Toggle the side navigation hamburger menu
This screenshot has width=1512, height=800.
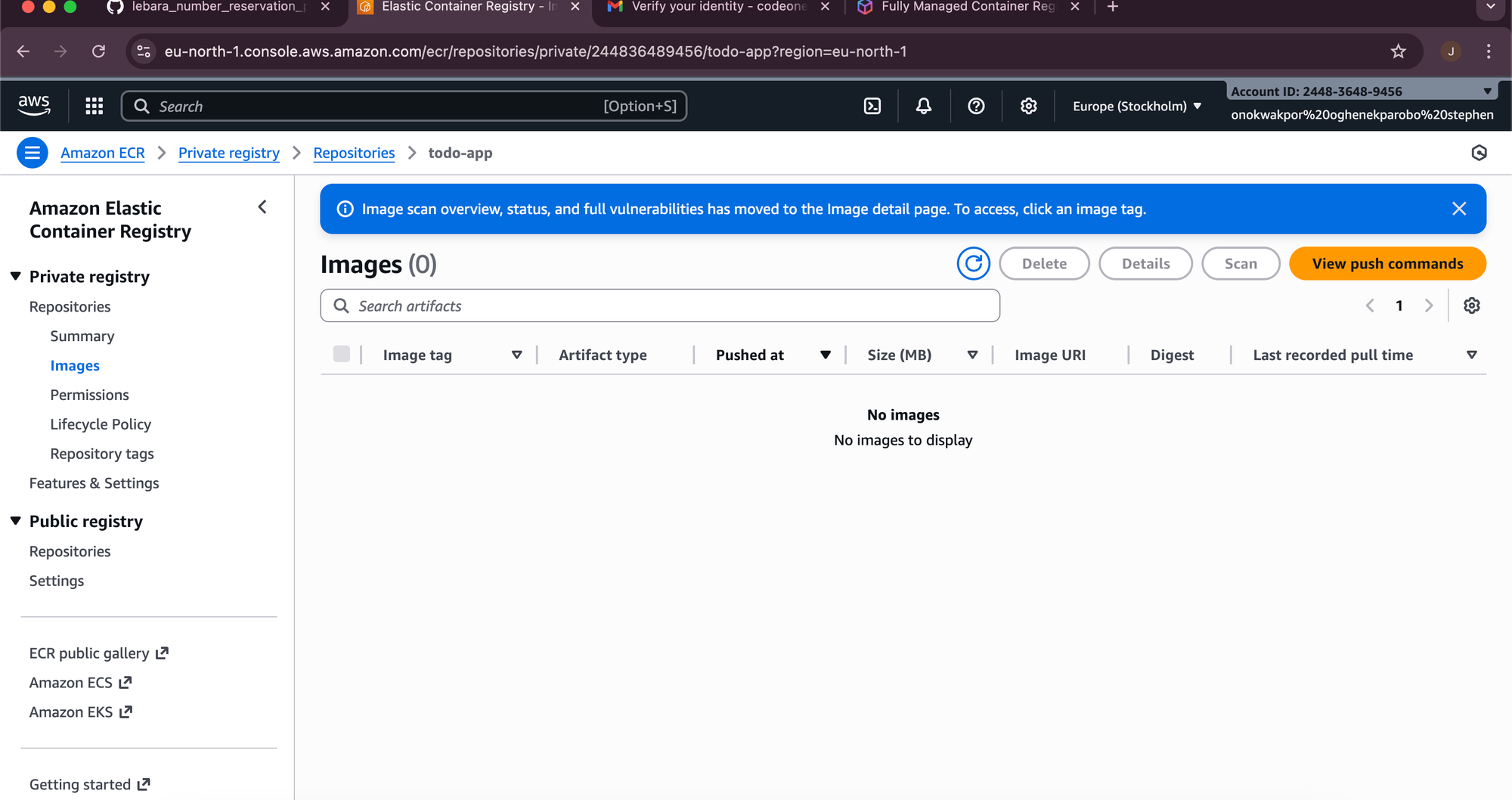click(32, 153)
